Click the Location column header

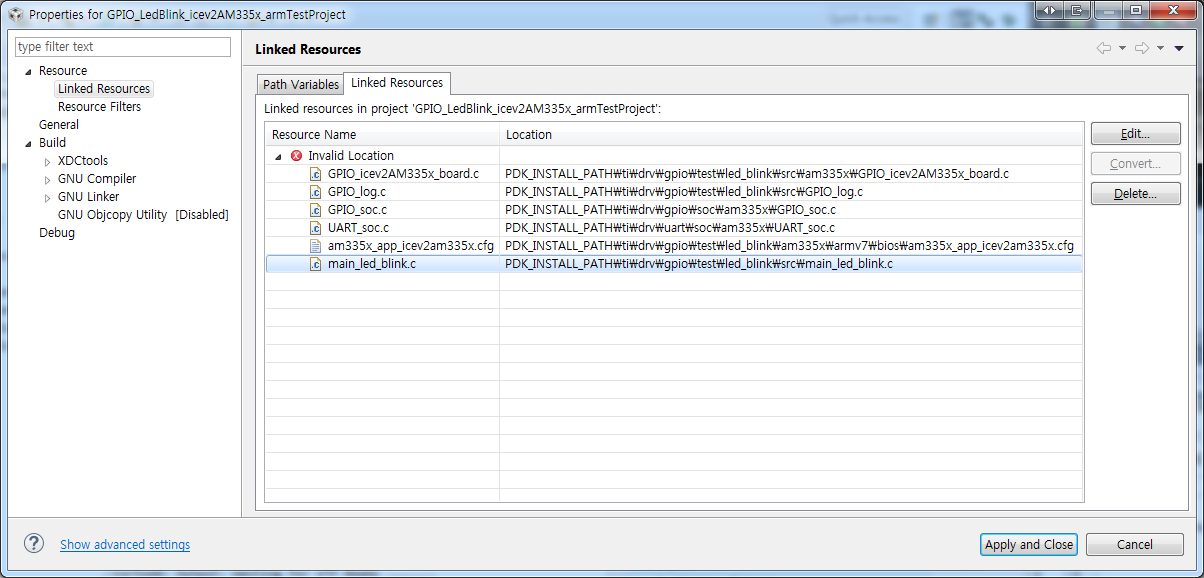pos(791,134)
